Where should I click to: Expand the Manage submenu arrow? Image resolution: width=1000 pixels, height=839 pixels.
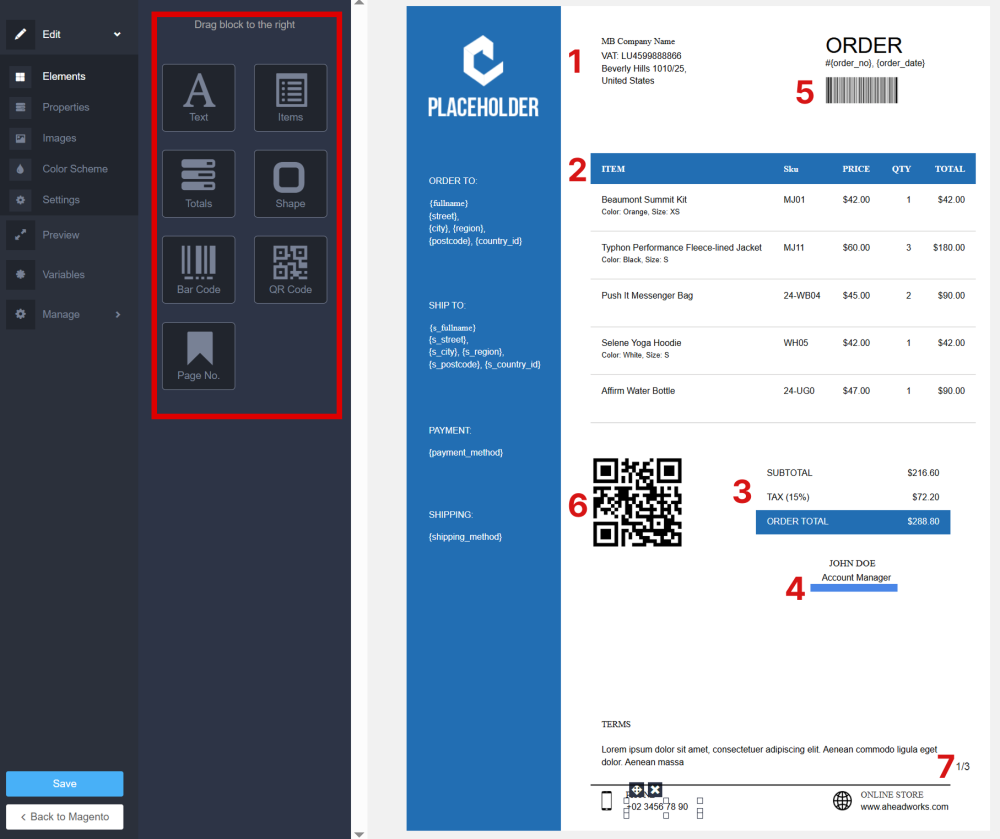pyautogui.click(x=117, y=314)
